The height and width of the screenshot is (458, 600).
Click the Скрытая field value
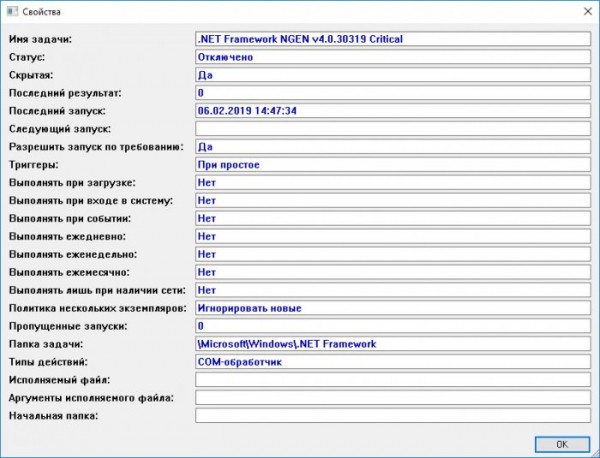(x=393, y=75)
